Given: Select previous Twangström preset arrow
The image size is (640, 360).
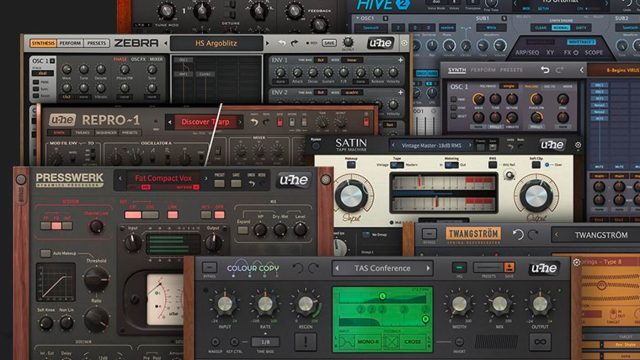Looking at the screenshot, I should [556, 235].
